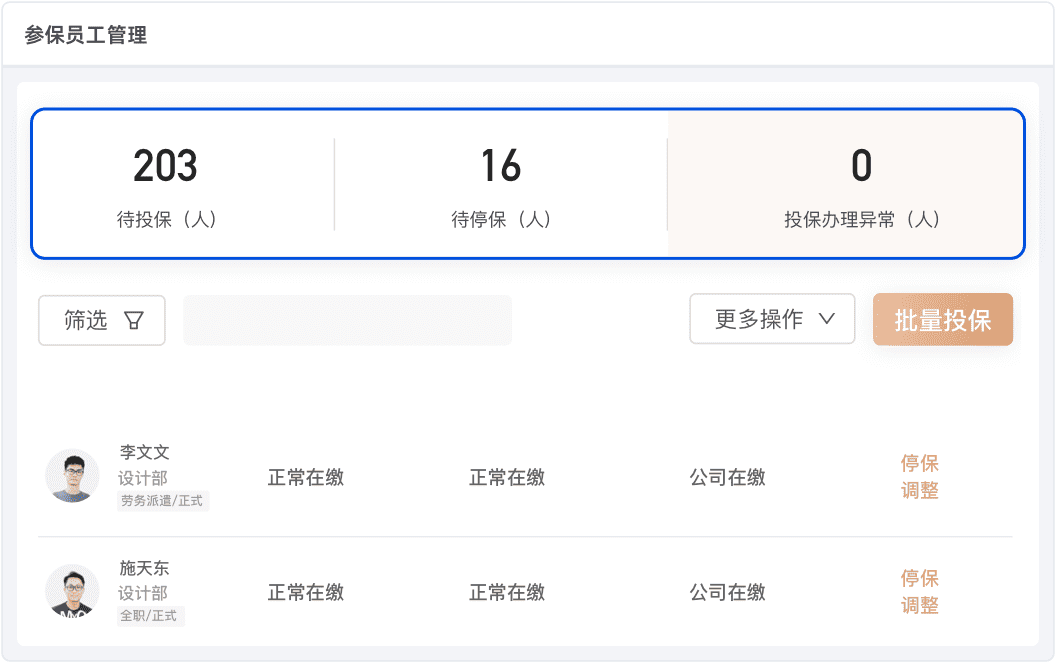The image size is (1056, 663).
Task: Select 公司在缴 status in 李文文's row
Action: [x=727, y=477]
